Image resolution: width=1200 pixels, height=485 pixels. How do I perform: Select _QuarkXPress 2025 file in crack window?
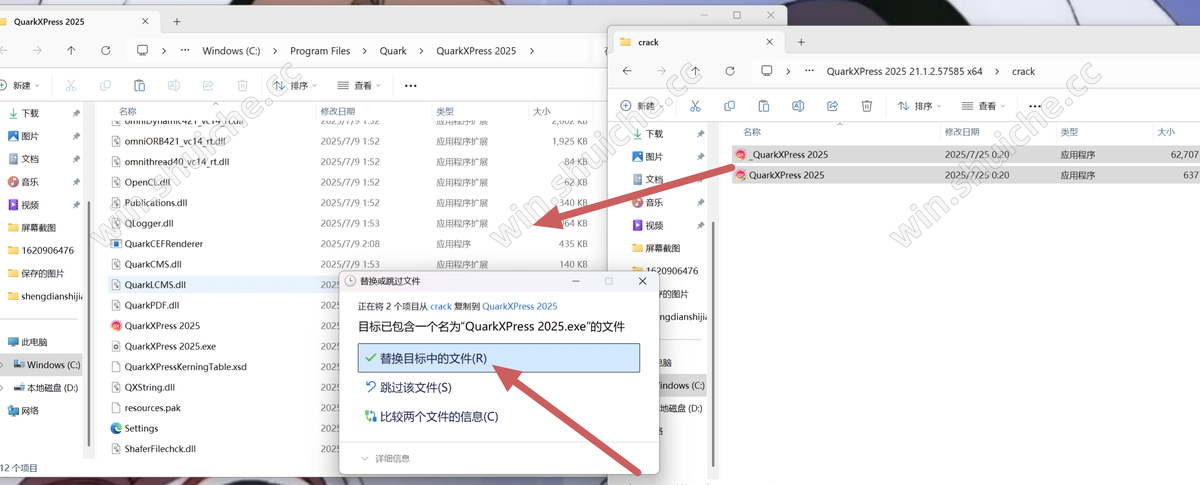[x=966, y=154]
